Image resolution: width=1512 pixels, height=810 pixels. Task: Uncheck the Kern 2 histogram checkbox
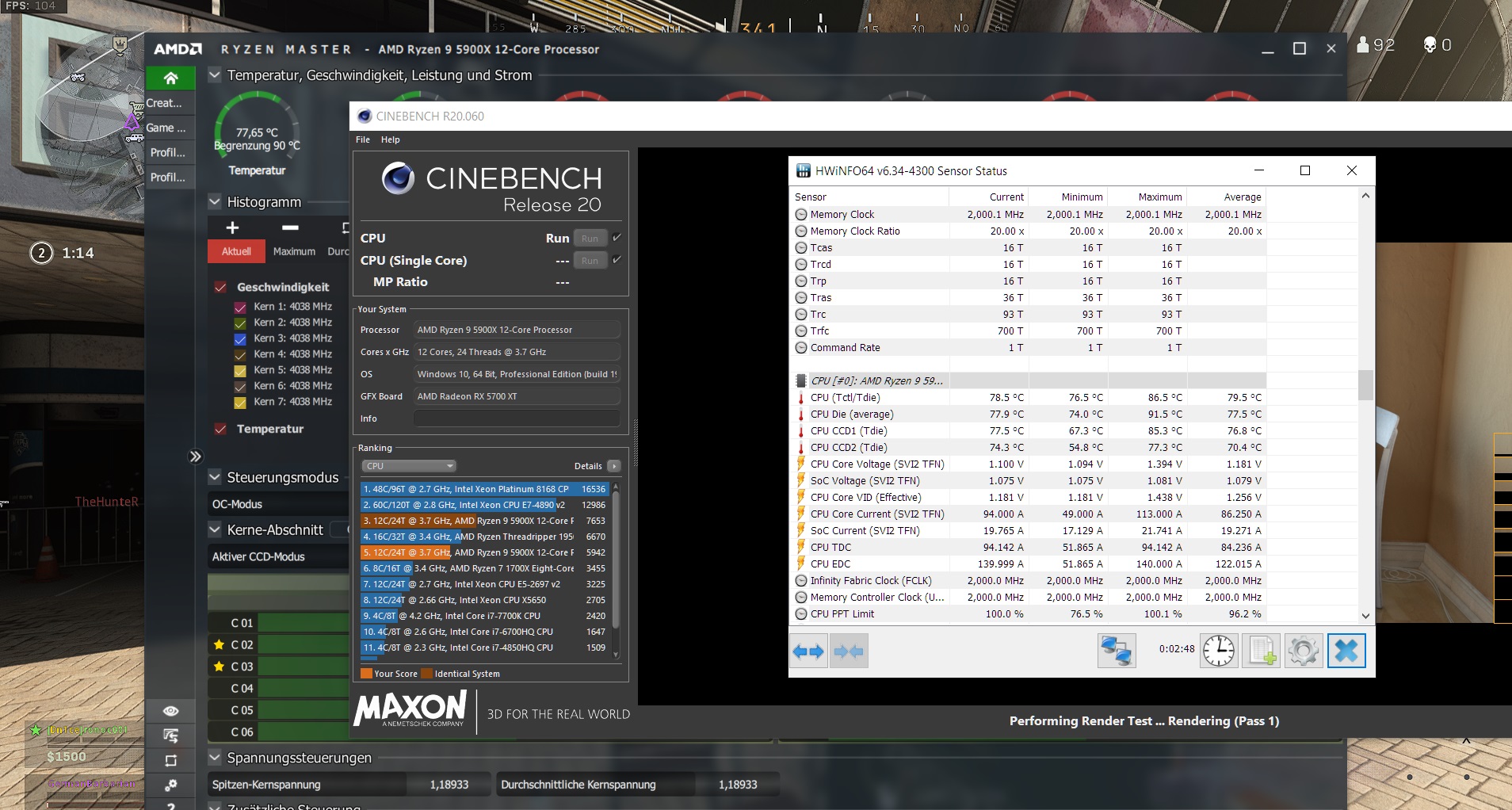[x=240, y=323]
